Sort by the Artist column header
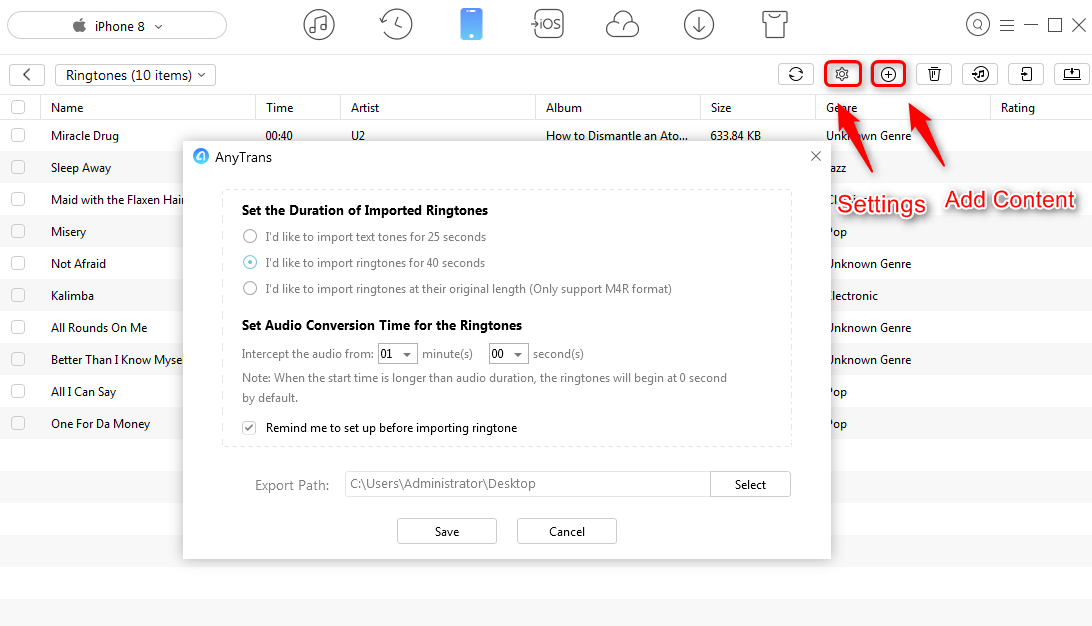 point(365,108)
